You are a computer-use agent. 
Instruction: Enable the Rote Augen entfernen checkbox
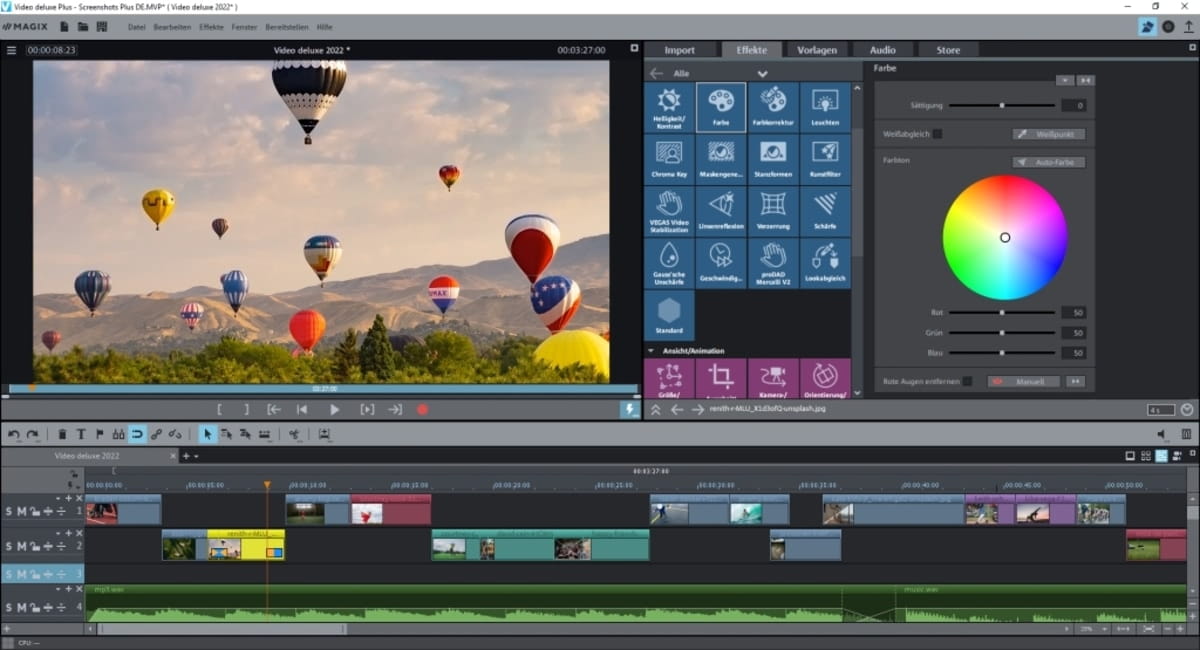[x=967, y=381]
